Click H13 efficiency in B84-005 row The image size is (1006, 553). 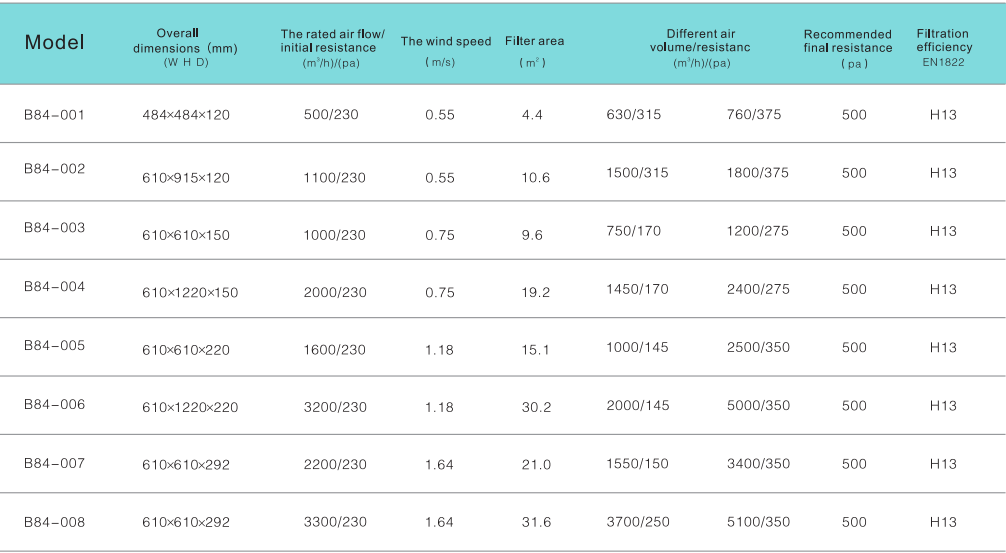pos(943,348)
